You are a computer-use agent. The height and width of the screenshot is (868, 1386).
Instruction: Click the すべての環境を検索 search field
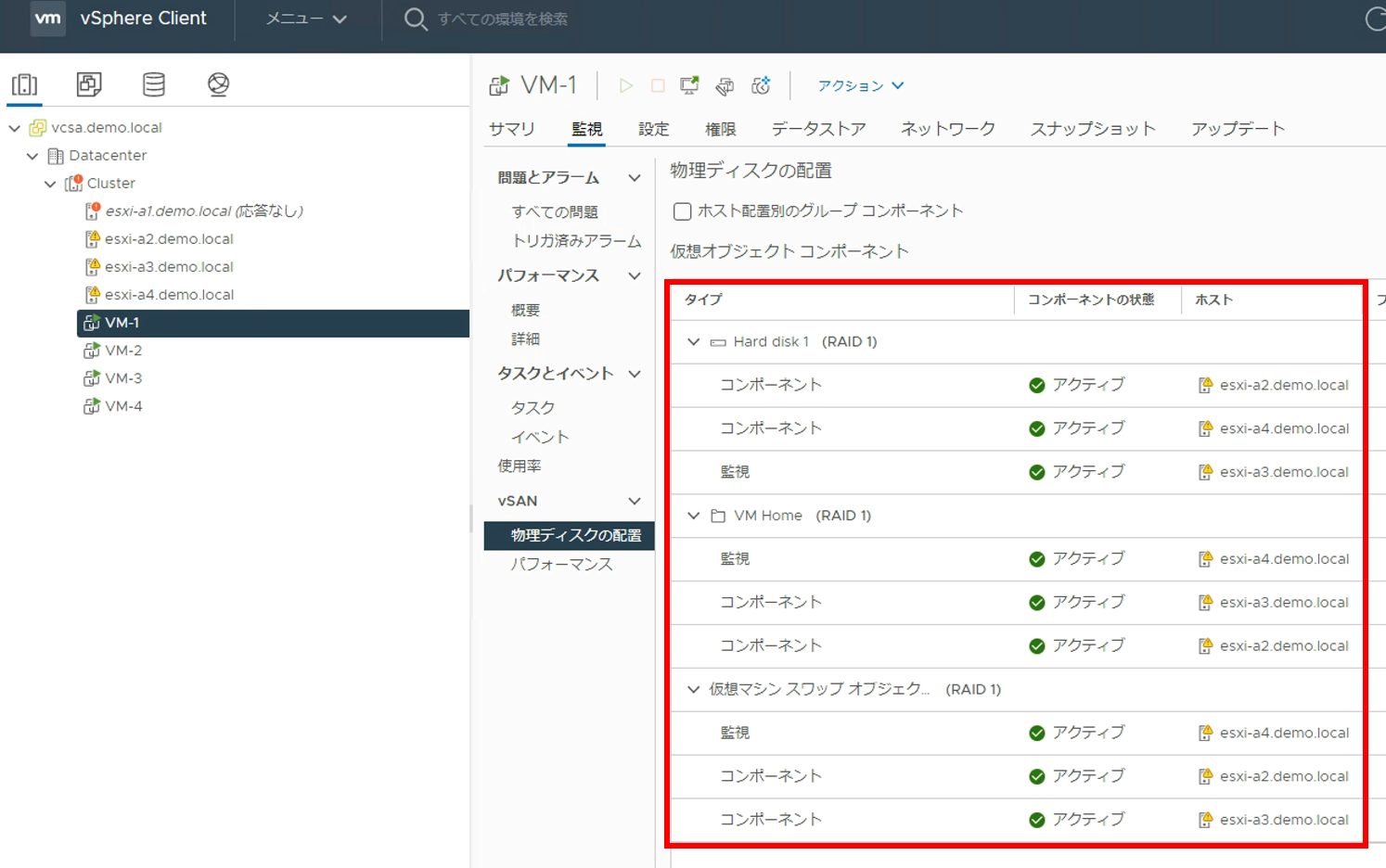[x=502, y=19]
